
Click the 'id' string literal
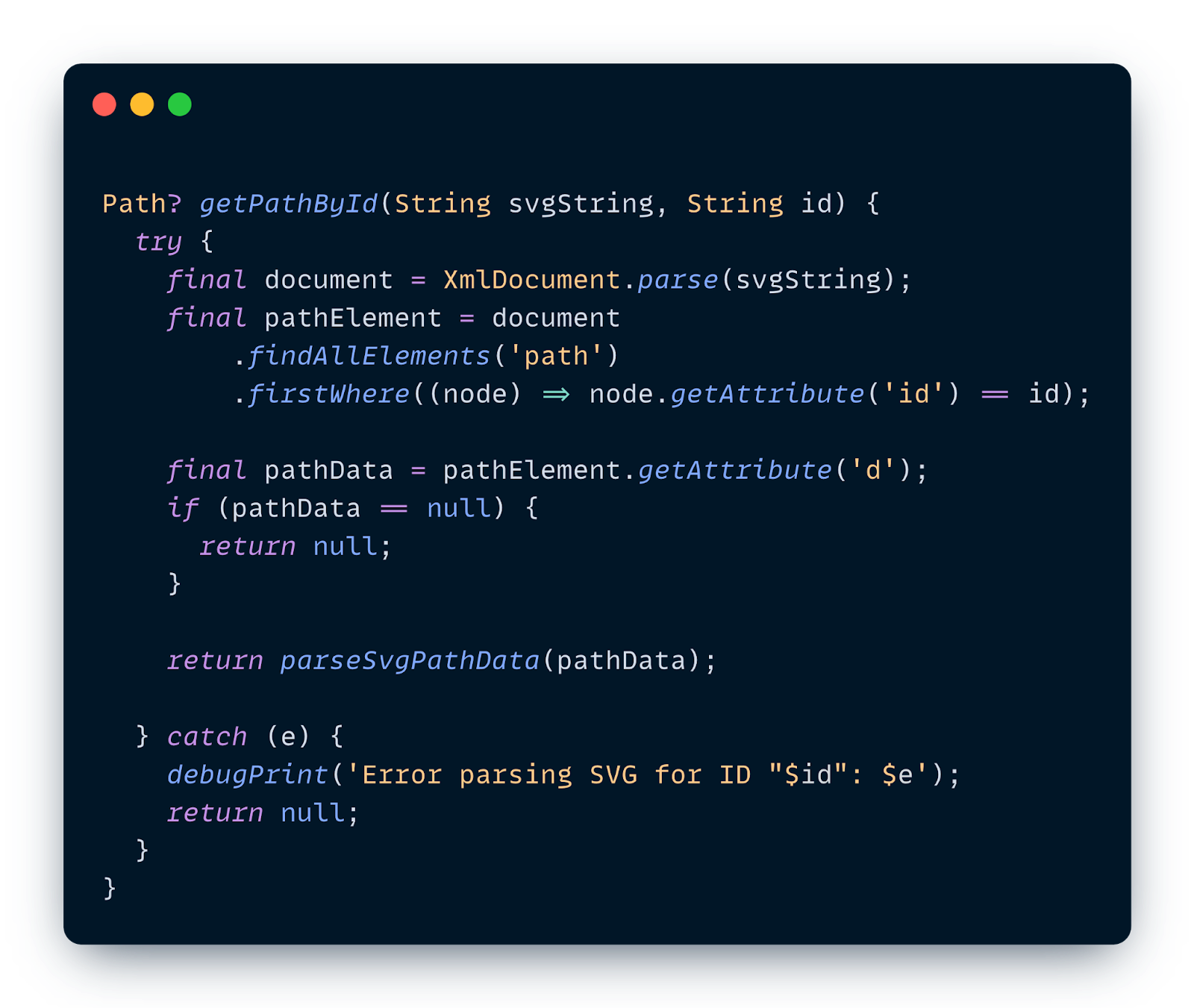[x=914, y=394]
